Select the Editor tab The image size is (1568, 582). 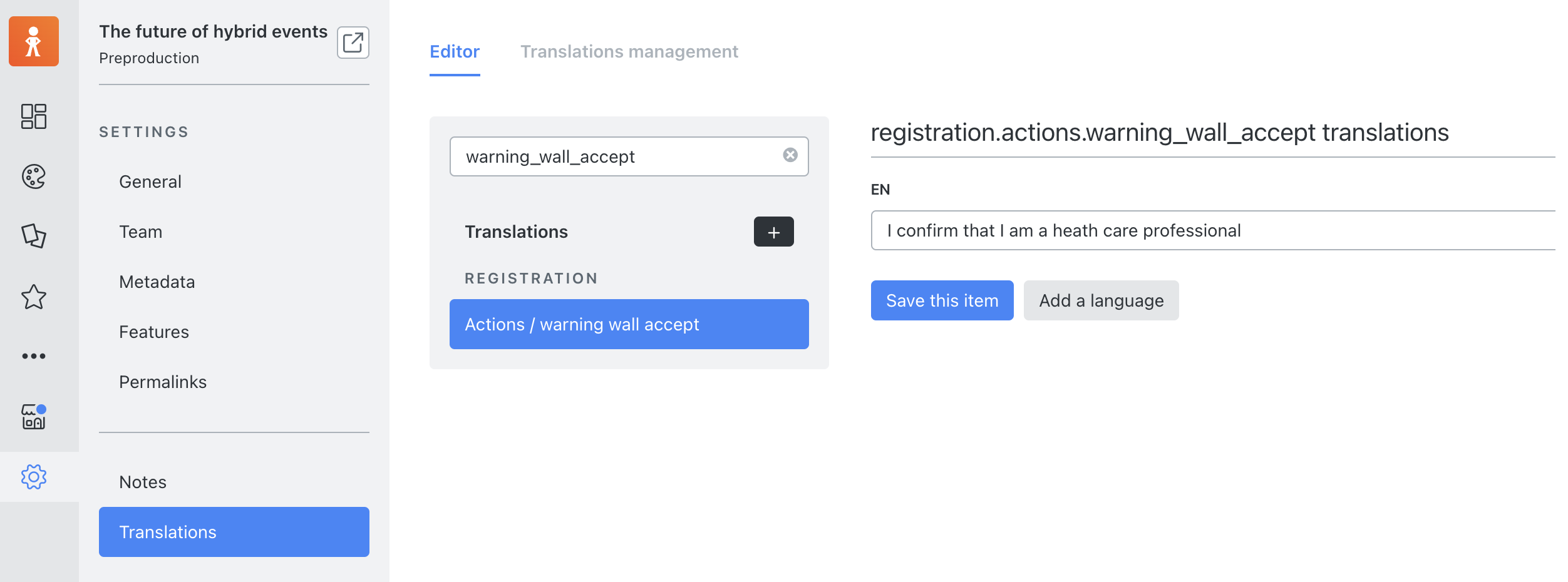click(455, 51)
